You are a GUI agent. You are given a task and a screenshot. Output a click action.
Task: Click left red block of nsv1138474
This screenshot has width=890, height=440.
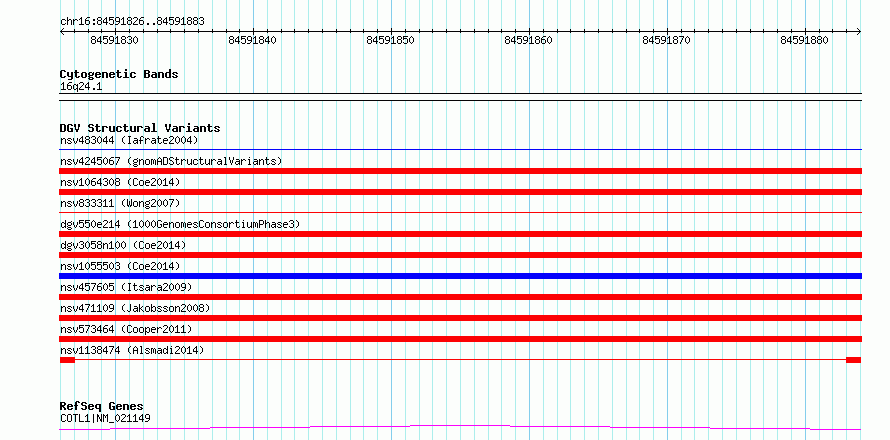pos(67,360)
